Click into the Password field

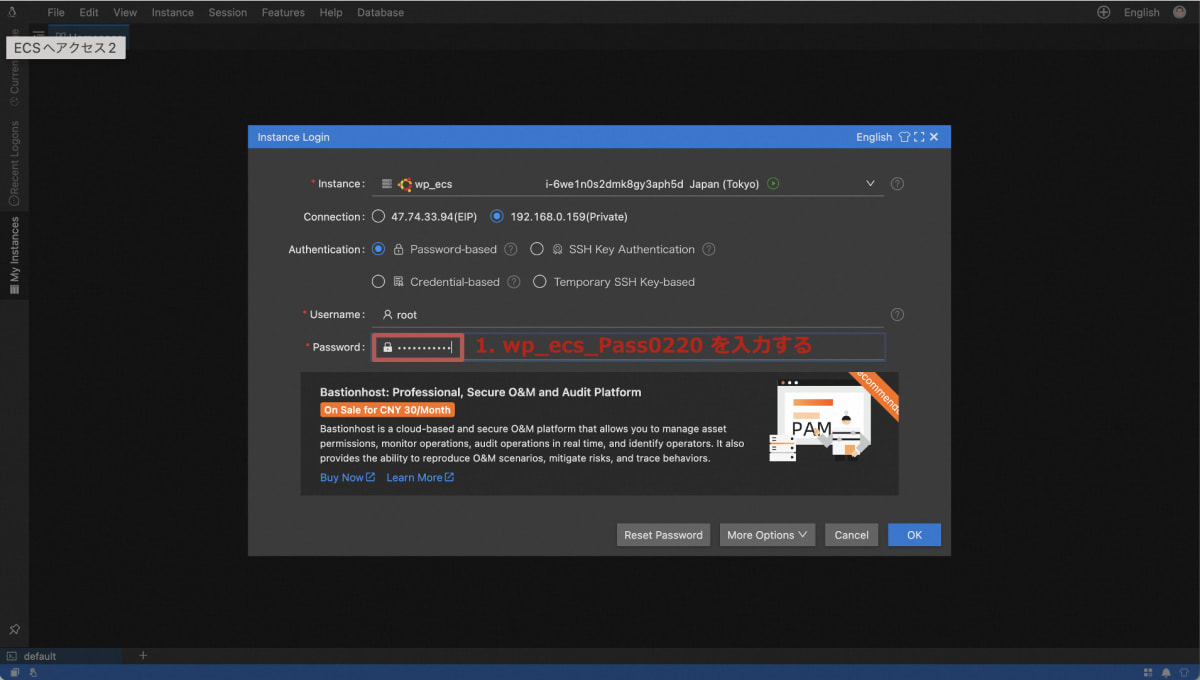pyautogui.click(x=628, y=347)
